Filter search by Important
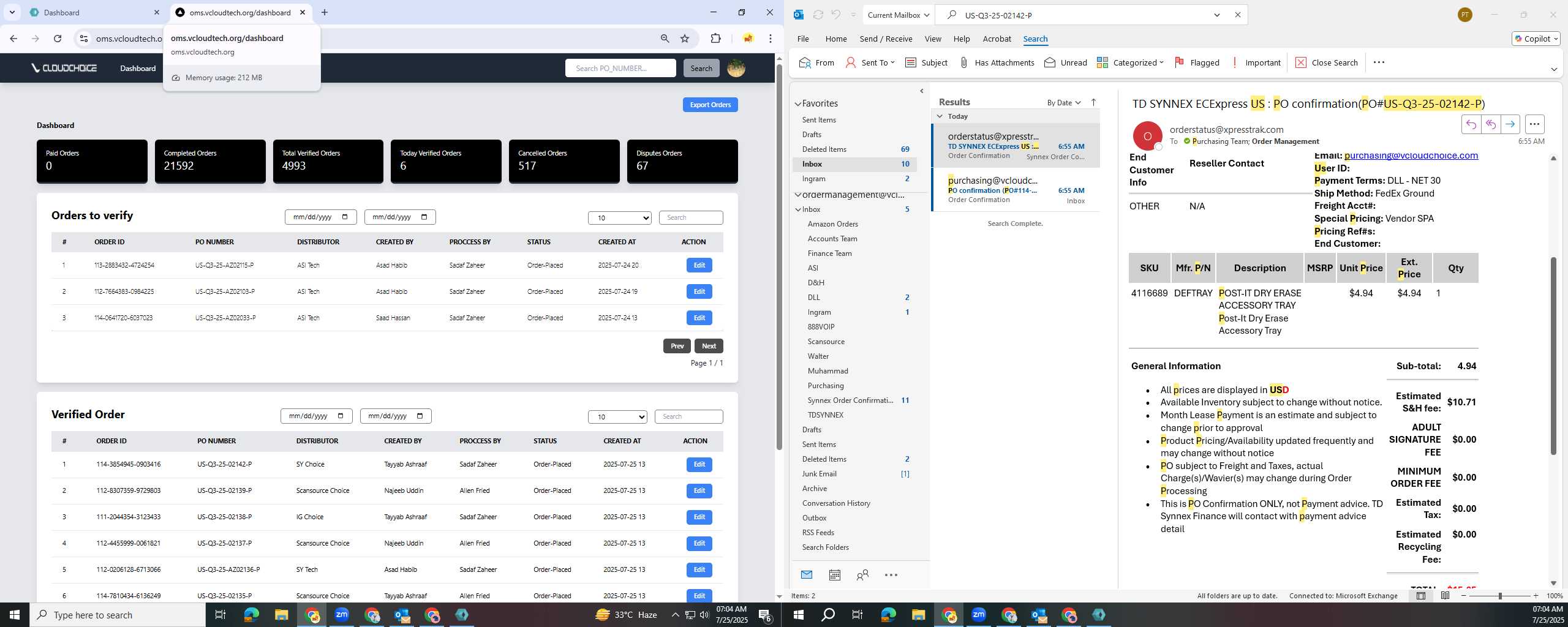This screenshot has height=627, width=1568. (1256, 62)
